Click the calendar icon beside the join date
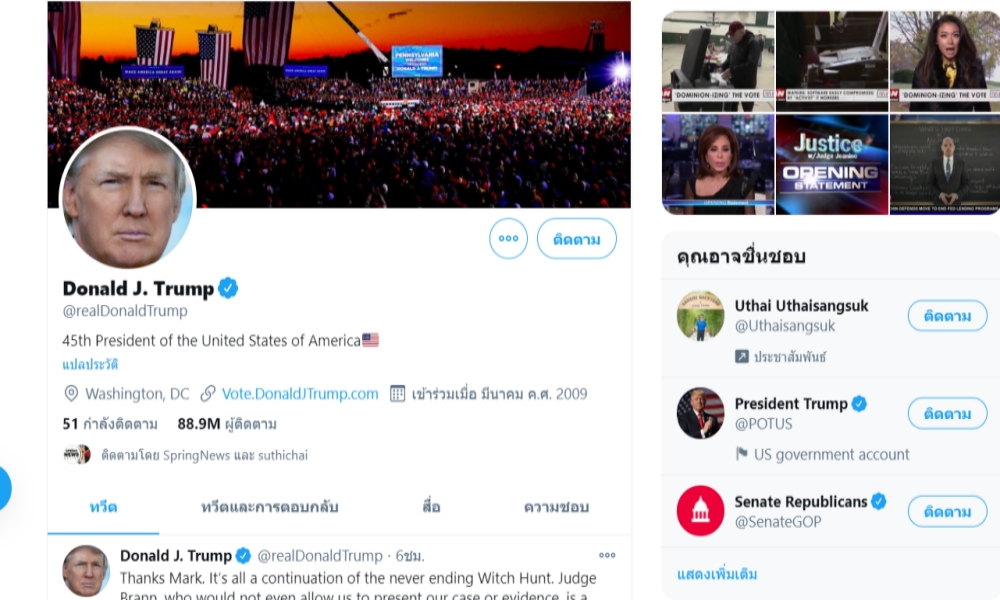 (x=397, y=393)
